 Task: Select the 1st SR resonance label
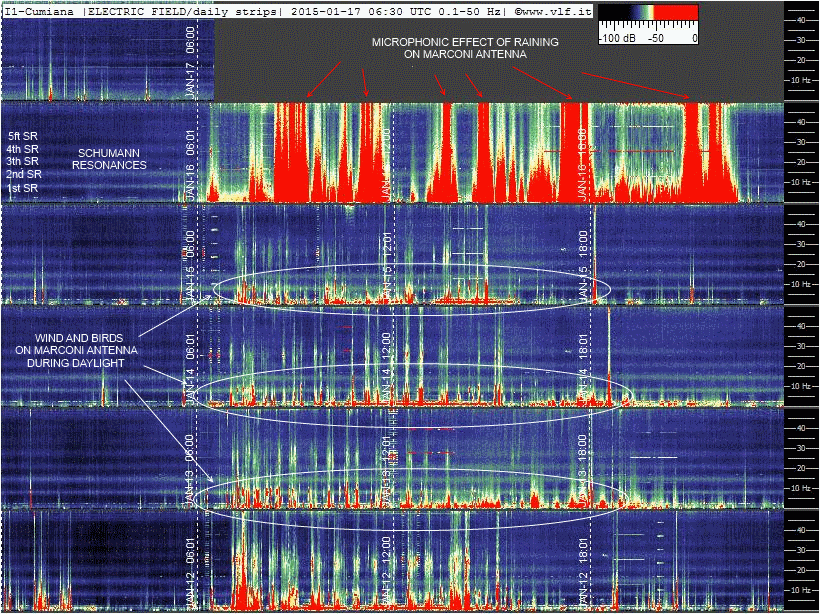(23, 187)
